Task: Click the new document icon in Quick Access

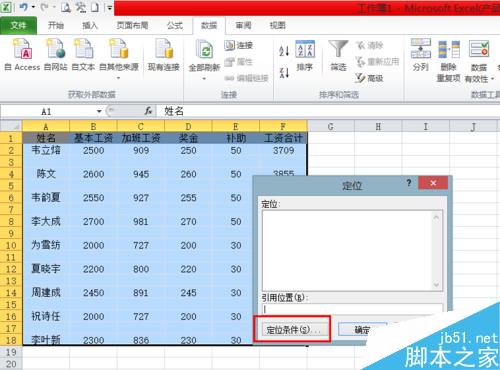Action: [x=95, y=7]
